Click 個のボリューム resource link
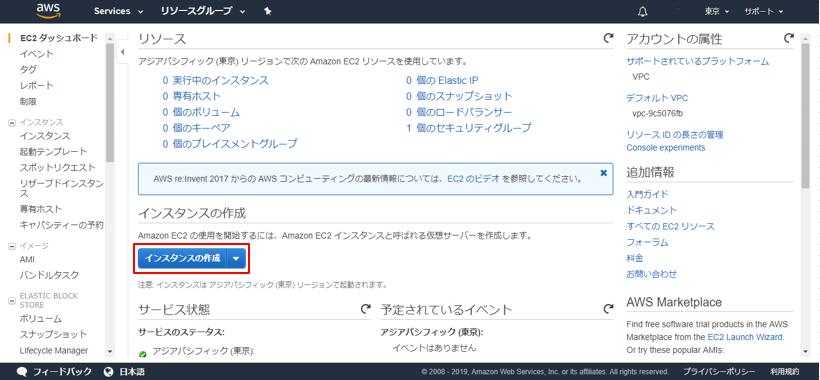Image resolution: width=820 pixels, height=380 pixels. [206, 112]
